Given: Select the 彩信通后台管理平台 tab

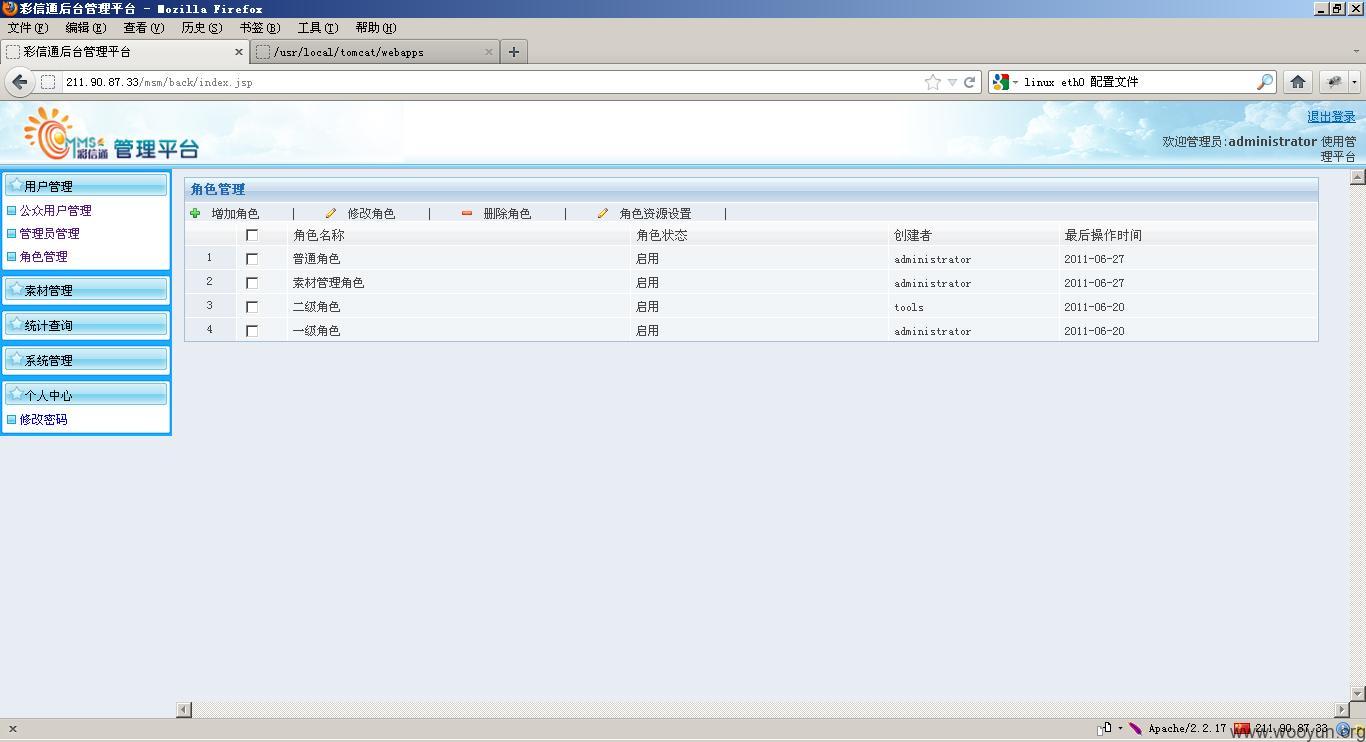Looking at the screenshot, I should click(x=125, y=52).
